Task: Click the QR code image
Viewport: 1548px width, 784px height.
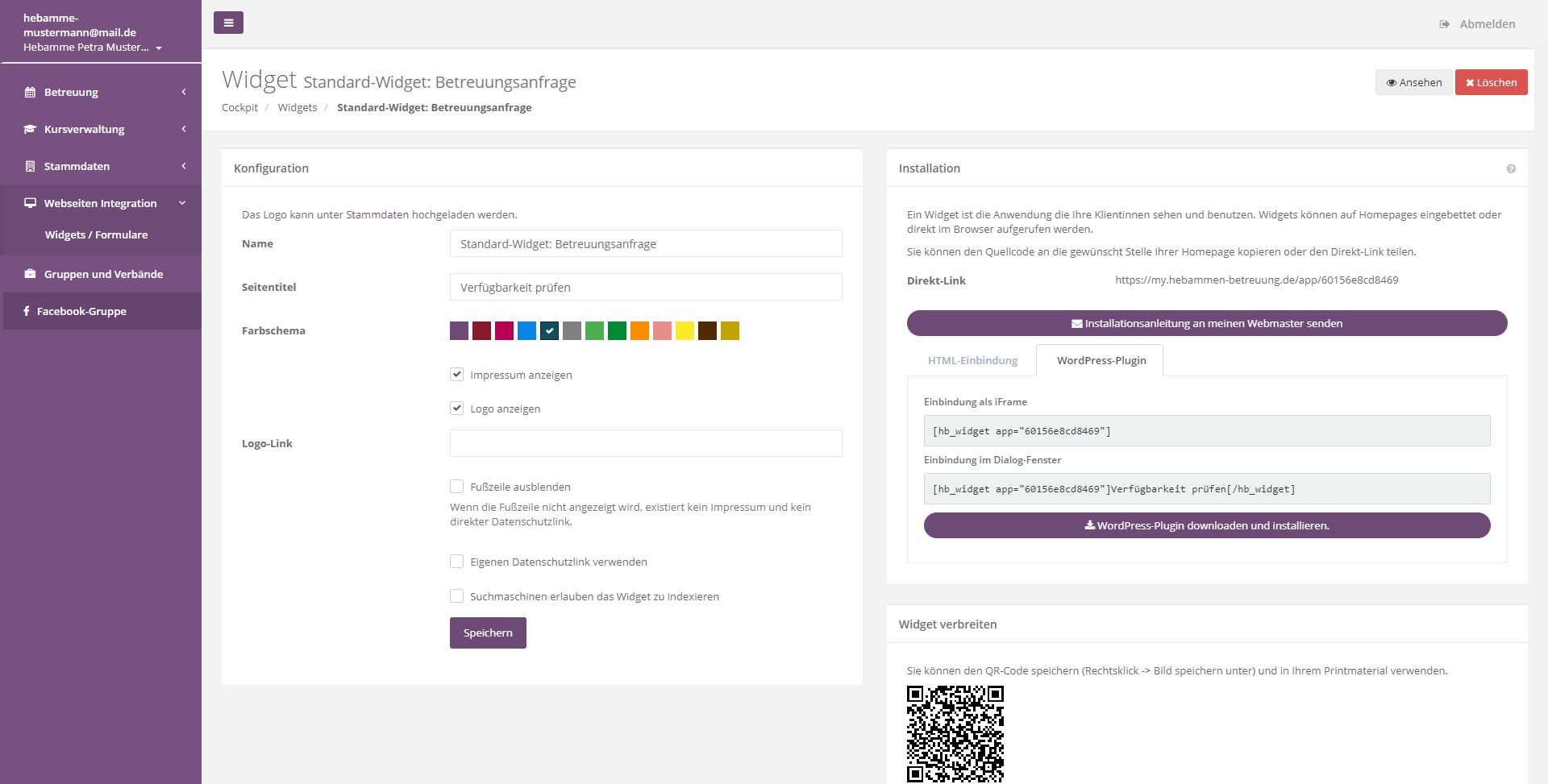Action: [x=955, y=733]
